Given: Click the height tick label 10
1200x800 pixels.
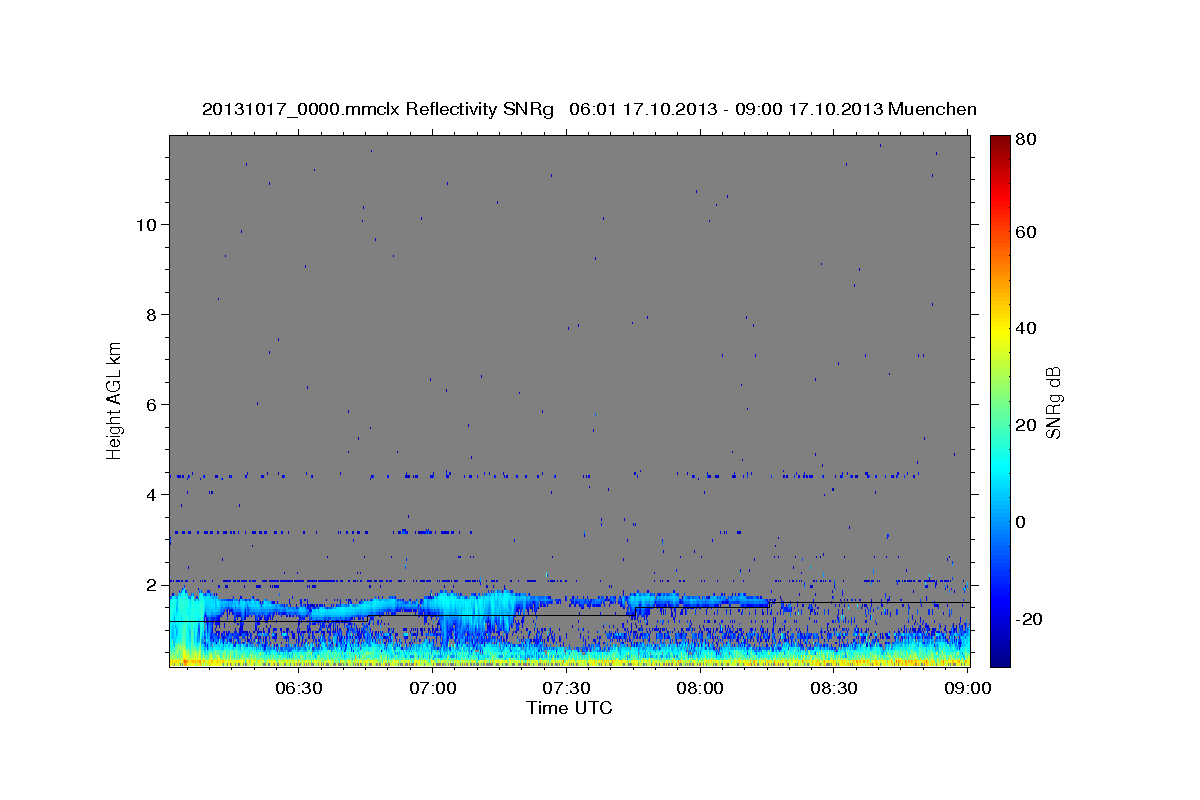Looking at the screenshot, I should pyautogui.click(x=147, y=225).
